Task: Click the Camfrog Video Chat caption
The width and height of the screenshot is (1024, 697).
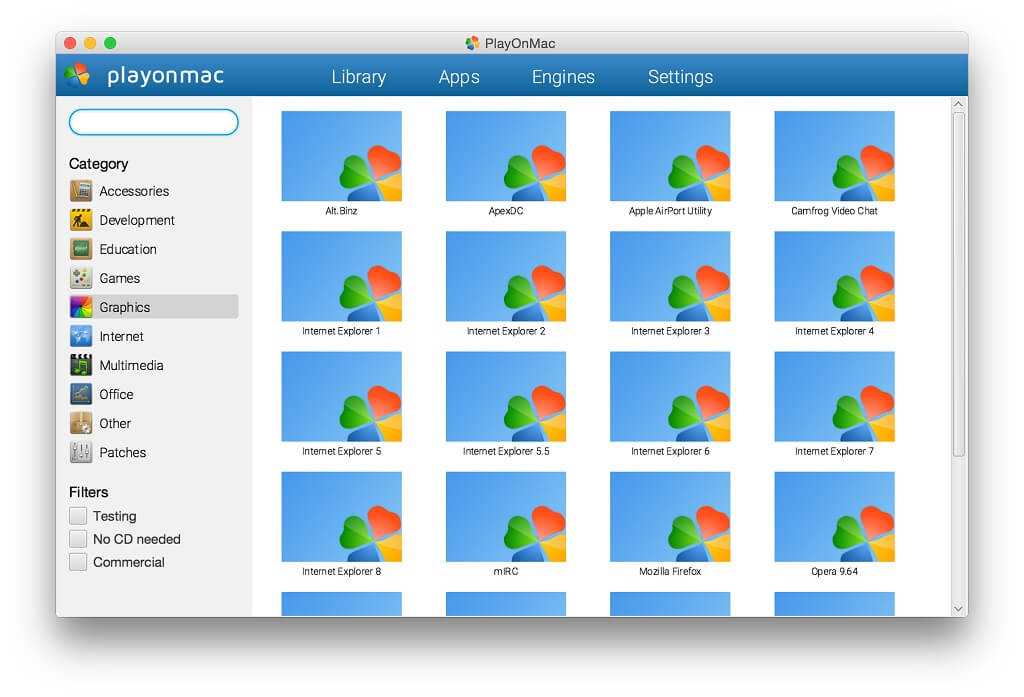Action: click(835, 210)
